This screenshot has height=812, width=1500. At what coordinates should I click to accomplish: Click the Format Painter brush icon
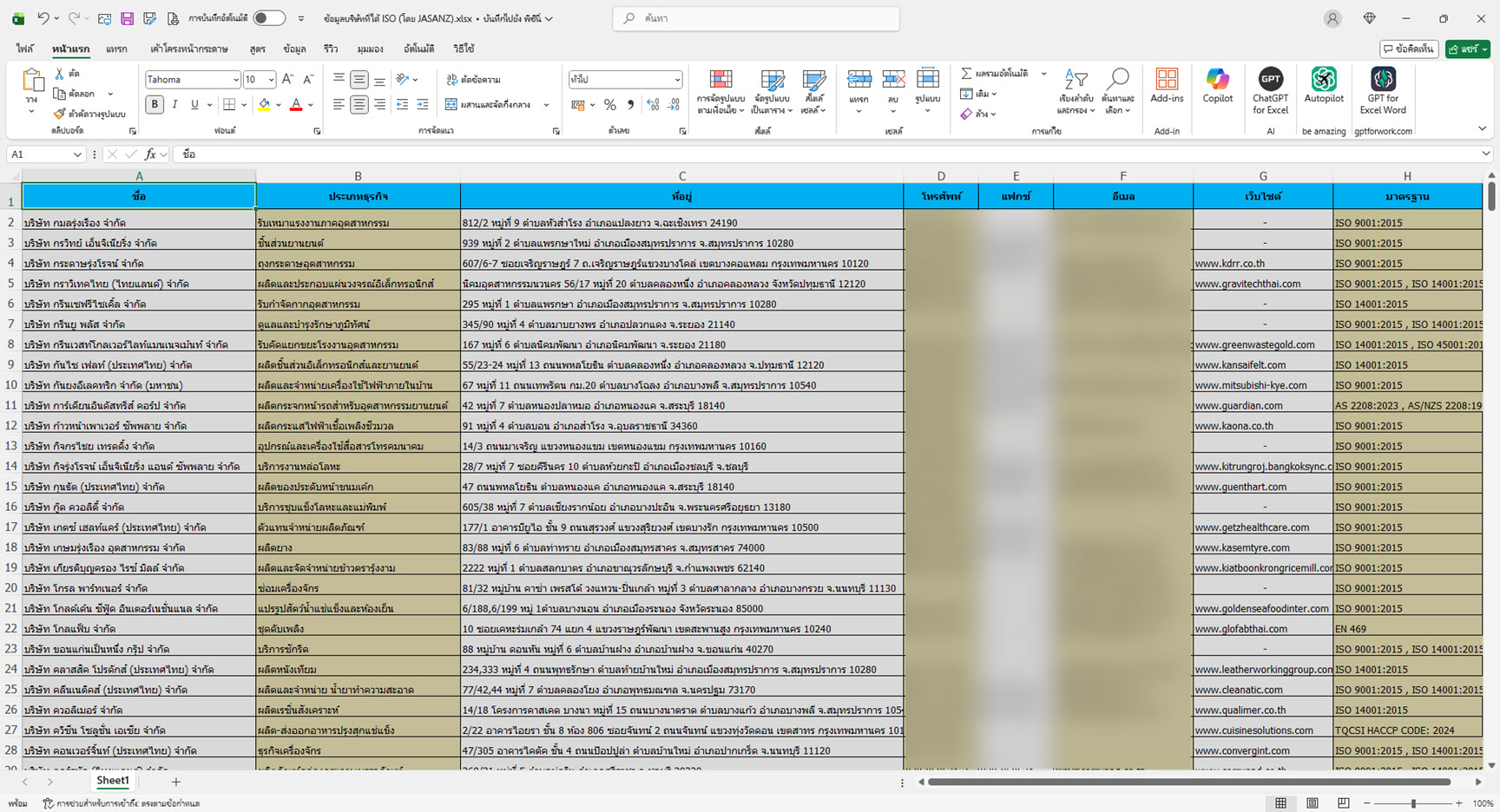59,114
